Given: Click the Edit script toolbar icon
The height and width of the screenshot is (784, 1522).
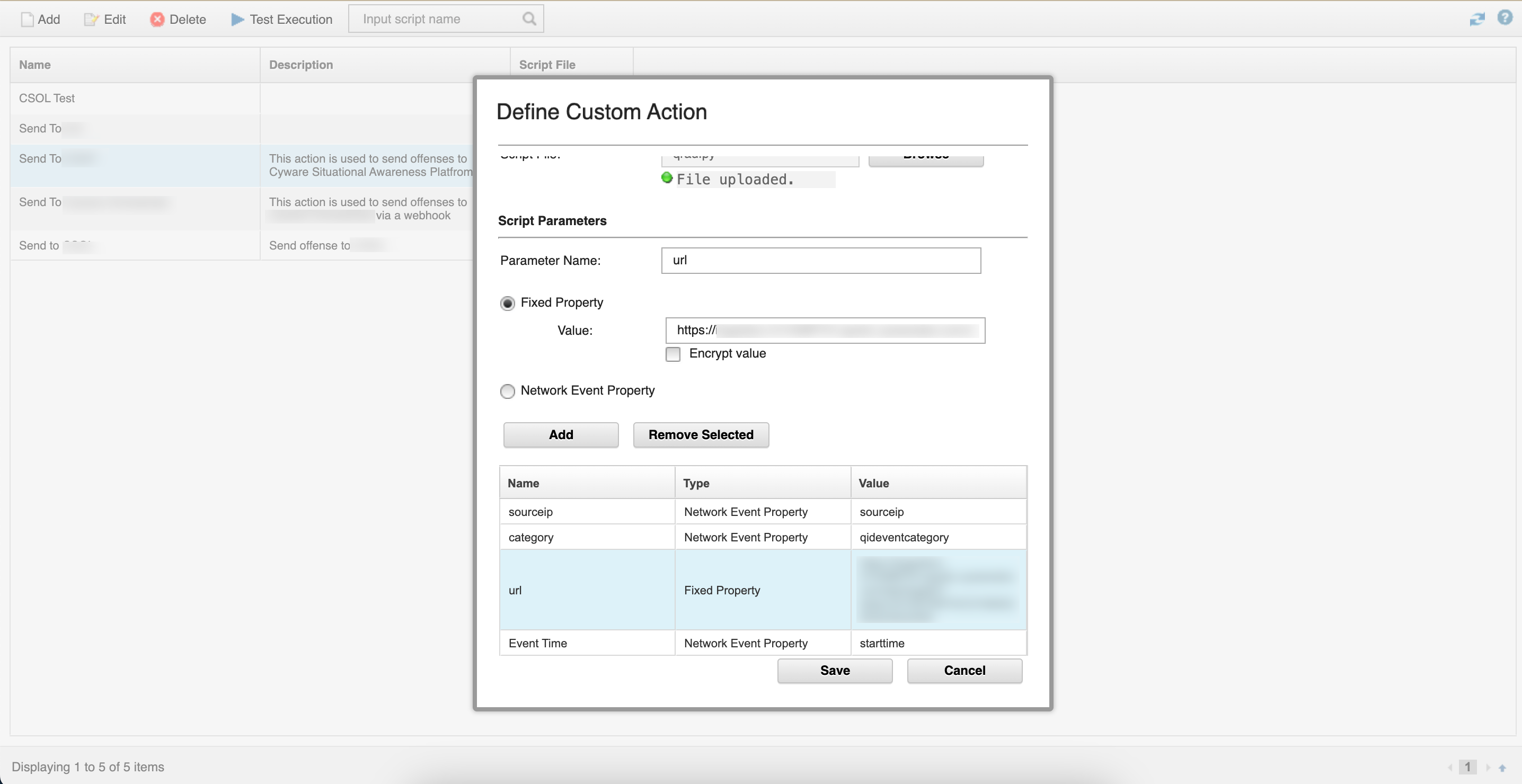Looking at the screenshot, I should click(x=91, y=20).
